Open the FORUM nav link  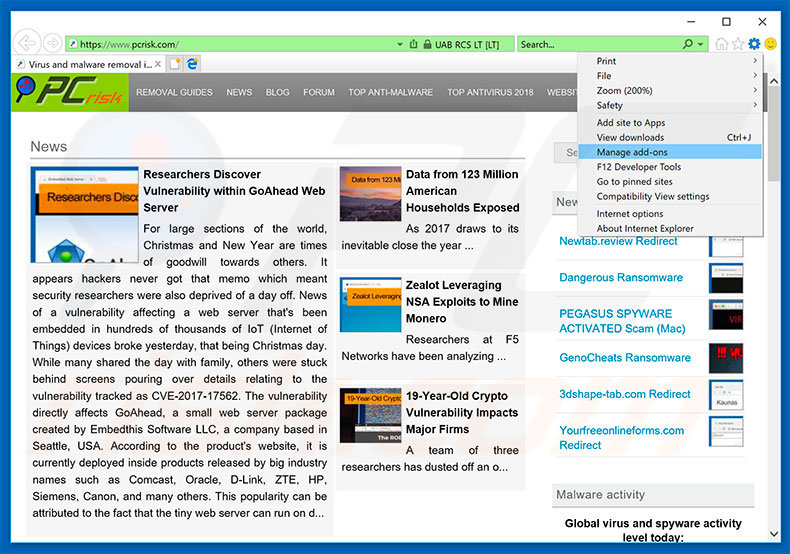tap(318, 92)
